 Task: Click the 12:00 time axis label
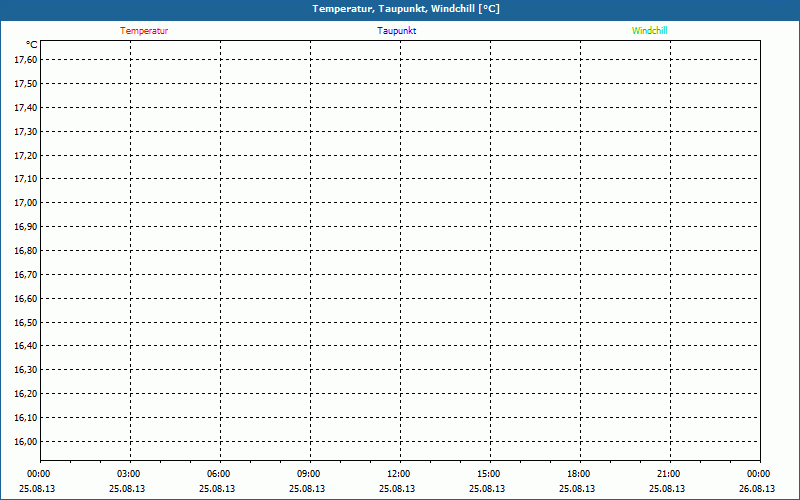tap(398, 474)
